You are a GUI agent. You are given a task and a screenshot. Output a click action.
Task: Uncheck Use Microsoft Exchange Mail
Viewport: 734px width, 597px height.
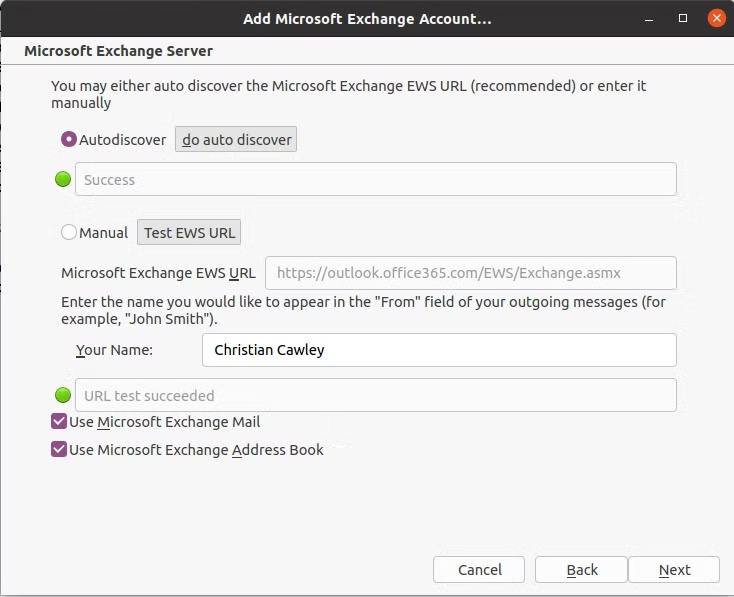[x=59, y=421]
